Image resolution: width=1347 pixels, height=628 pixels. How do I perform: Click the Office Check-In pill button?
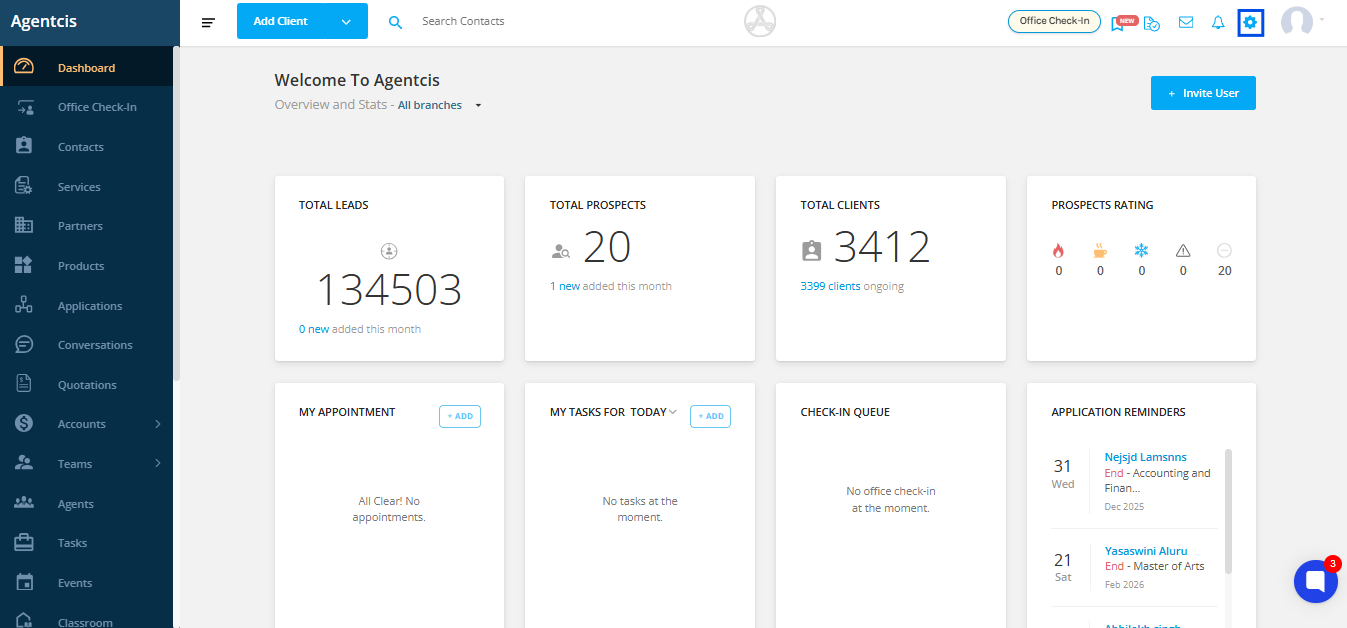(1054, 21)
